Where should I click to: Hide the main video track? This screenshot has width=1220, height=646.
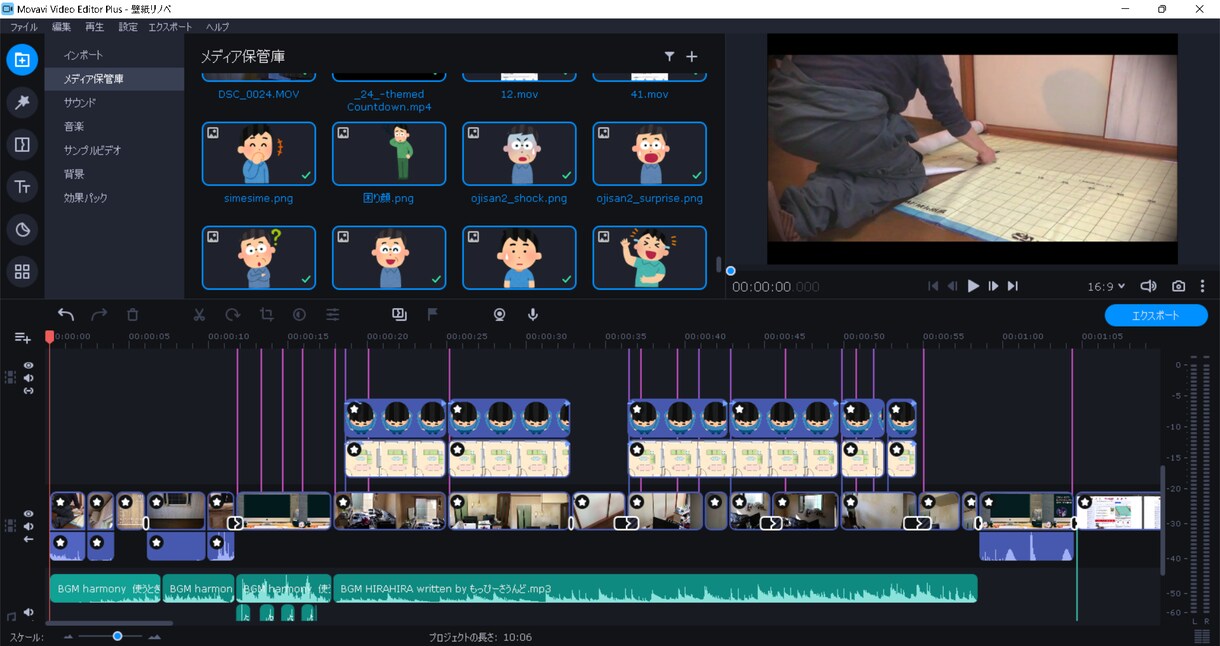pos(28,514)
